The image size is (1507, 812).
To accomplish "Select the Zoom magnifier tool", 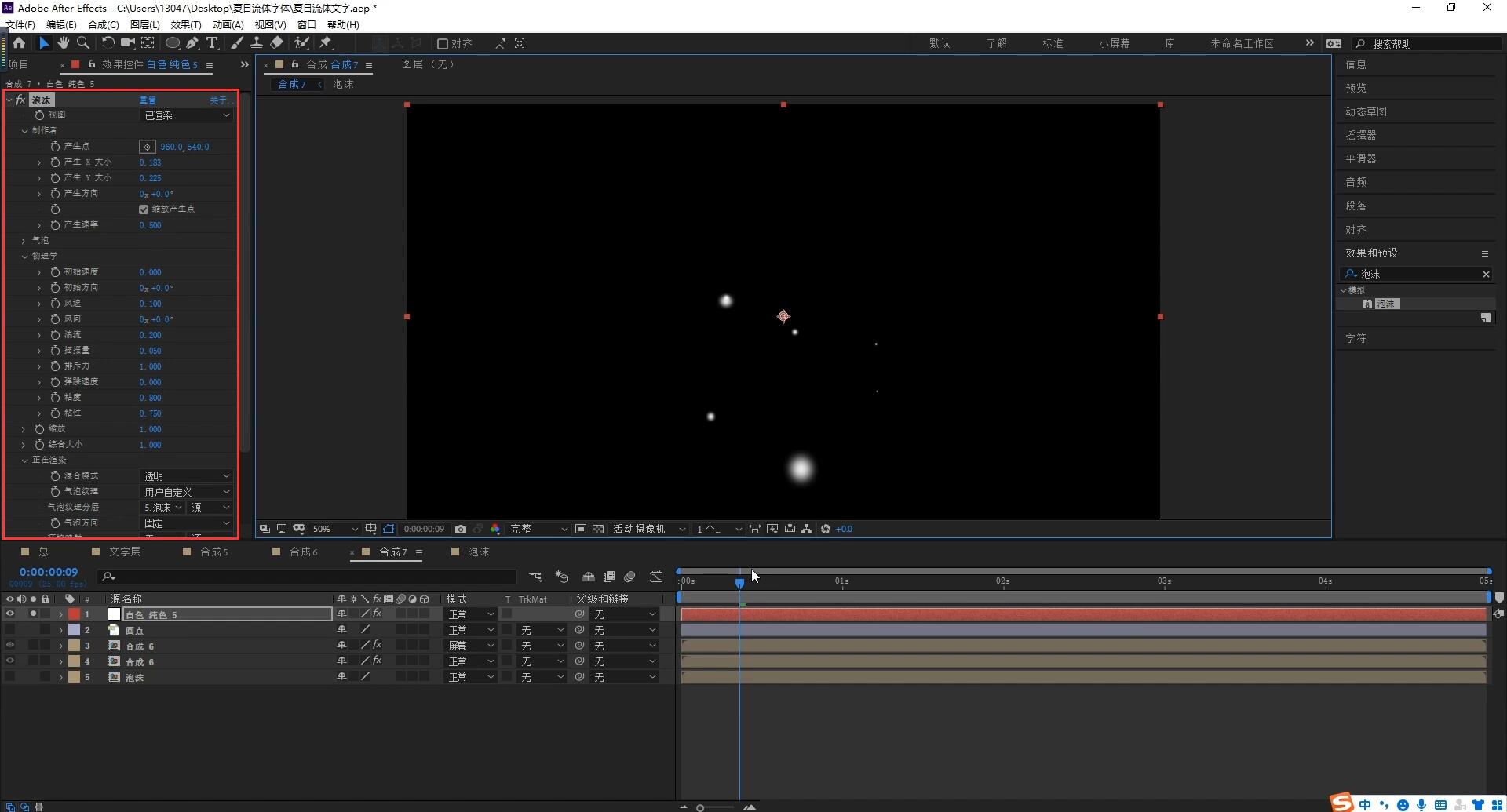I will pos(82,43).
